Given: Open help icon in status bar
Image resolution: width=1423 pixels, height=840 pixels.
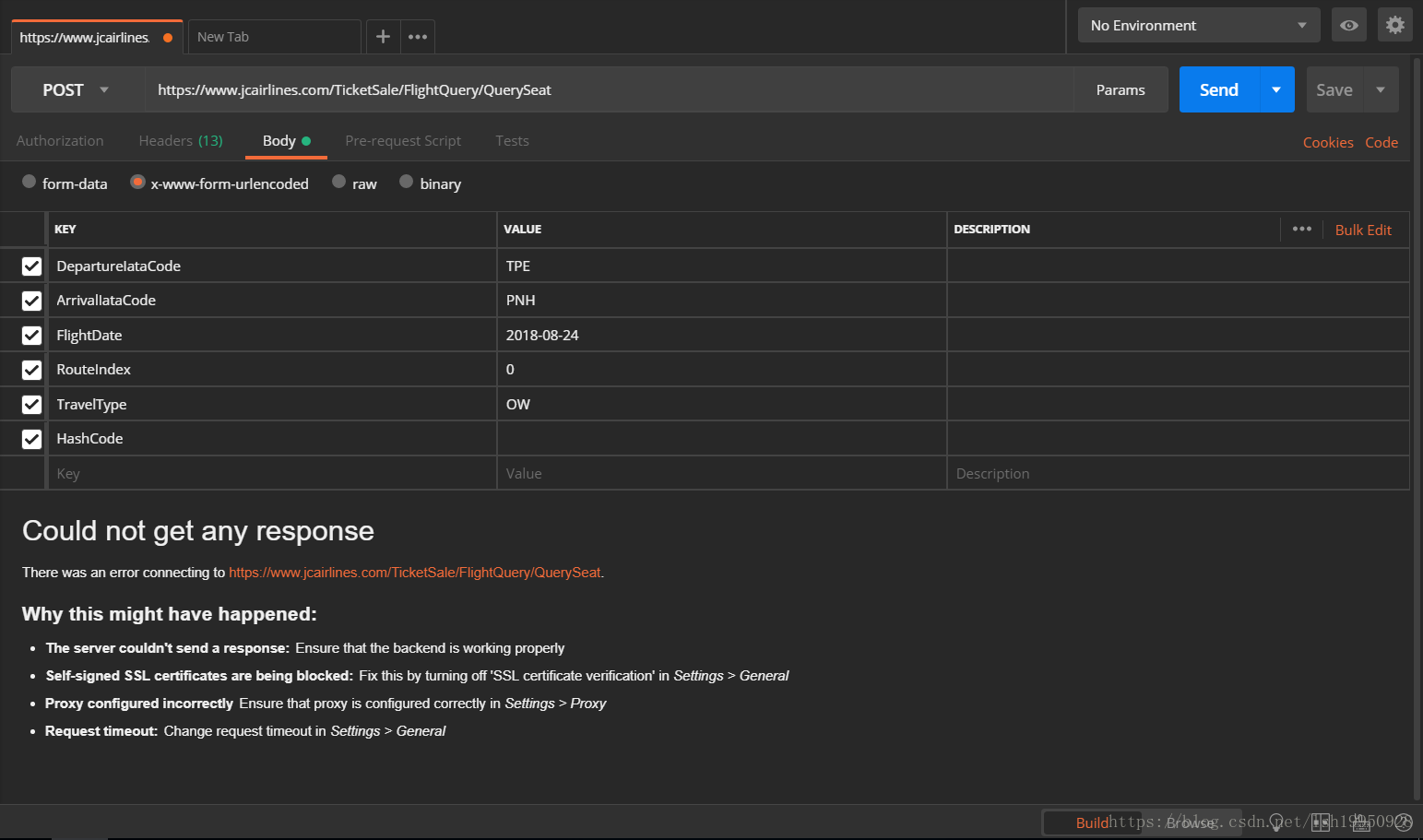Looking at the screenshot, I should 1403,822.
